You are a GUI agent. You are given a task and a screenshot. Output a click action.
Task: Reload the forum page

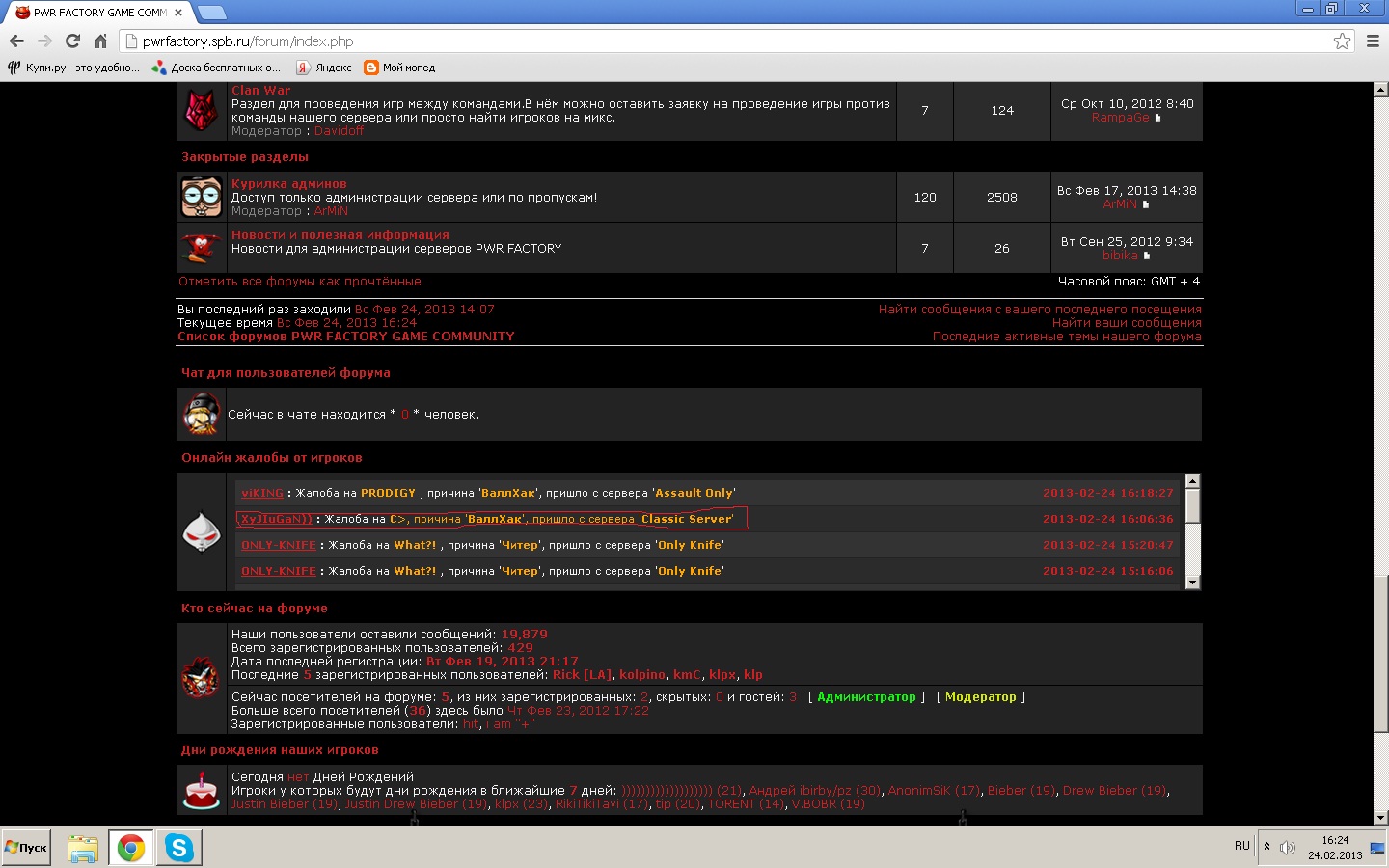pos(72,41)
